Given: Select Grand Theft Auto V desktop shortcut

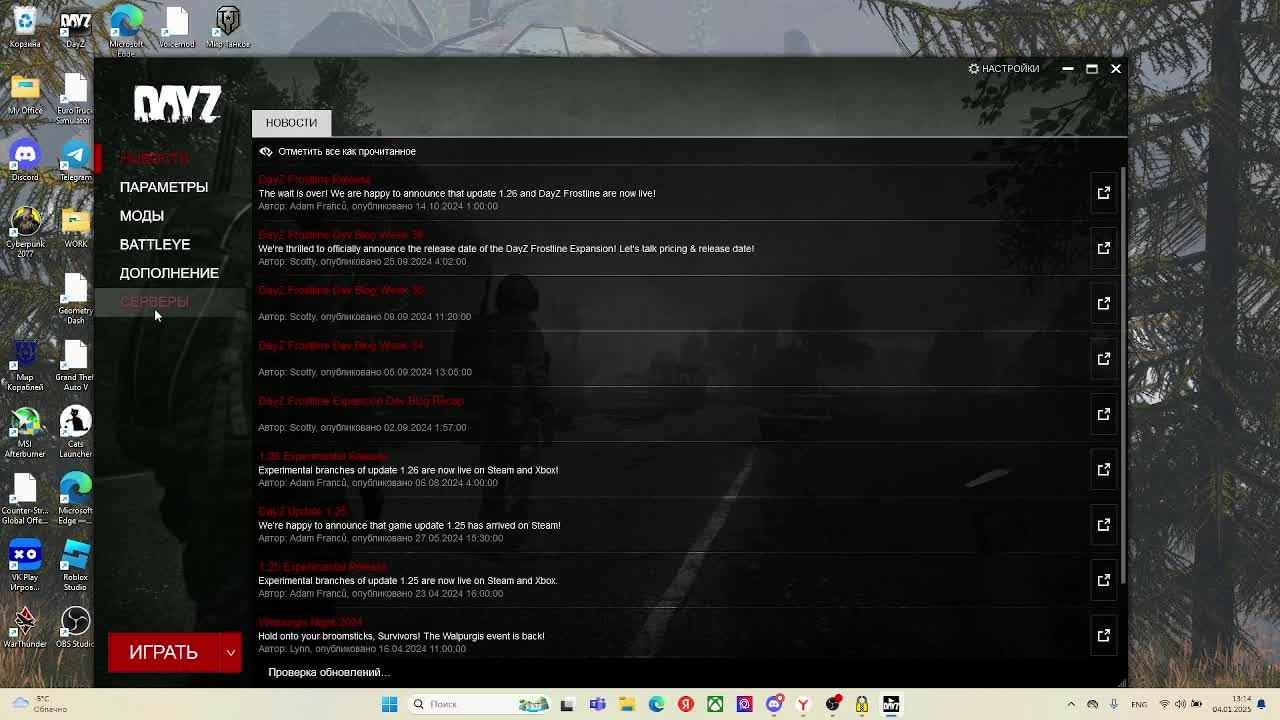Looking at the screenshot, I should [x=75, y=365].
